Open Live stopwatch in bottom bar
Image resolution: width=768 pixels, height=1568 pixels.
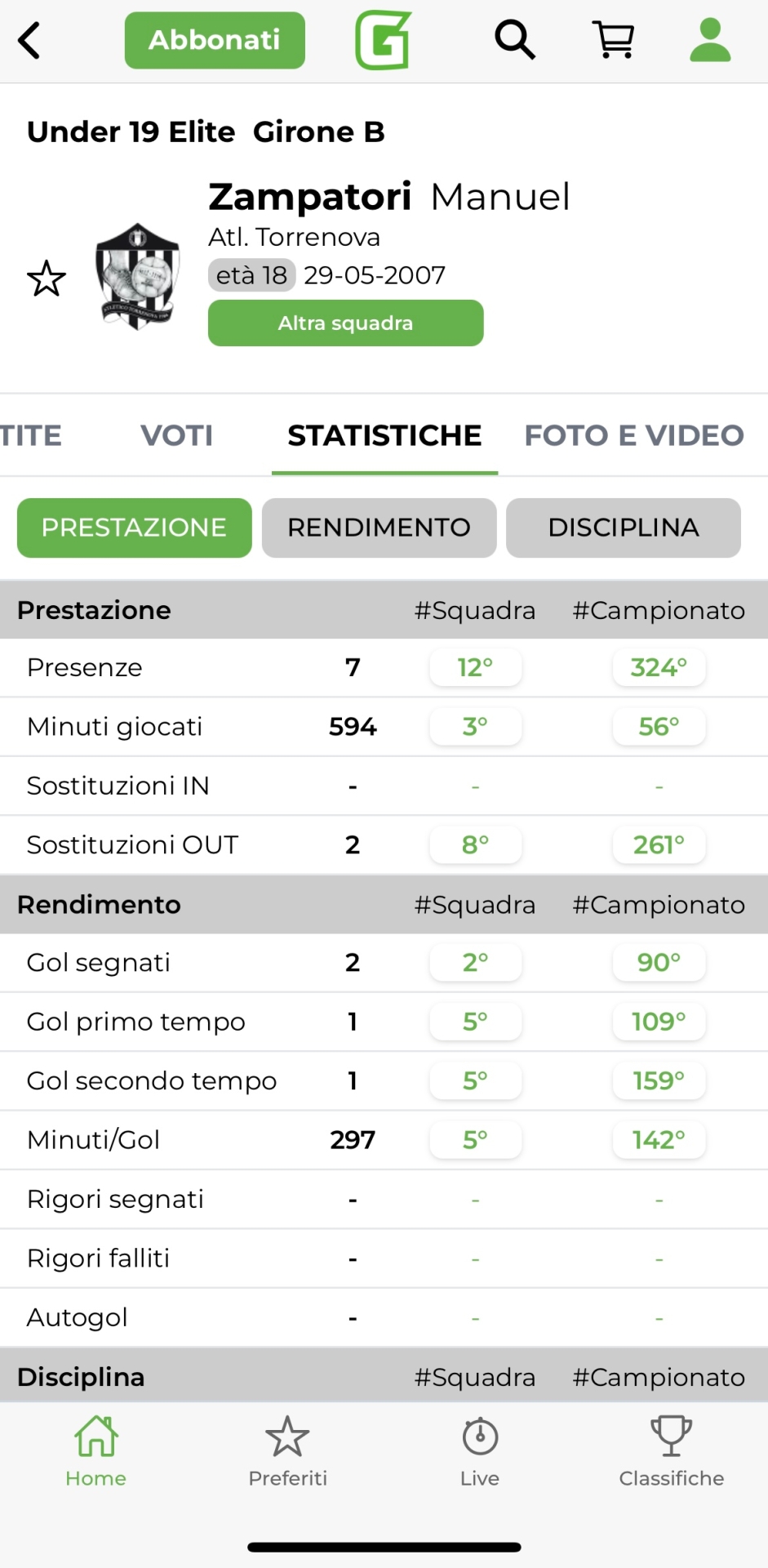480,1451
